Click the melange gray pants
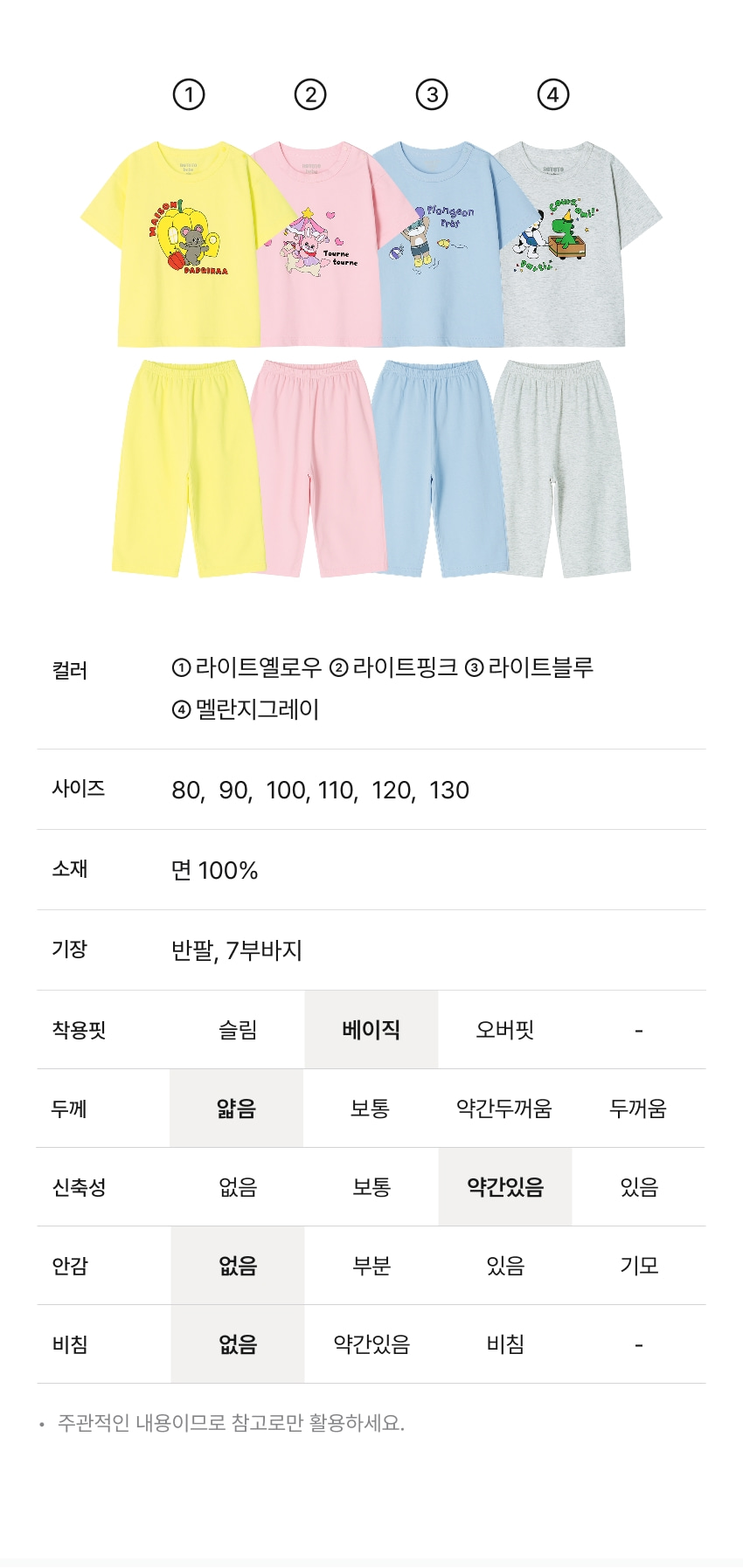The image size is (743, 1568). click(x=562, y=467)
